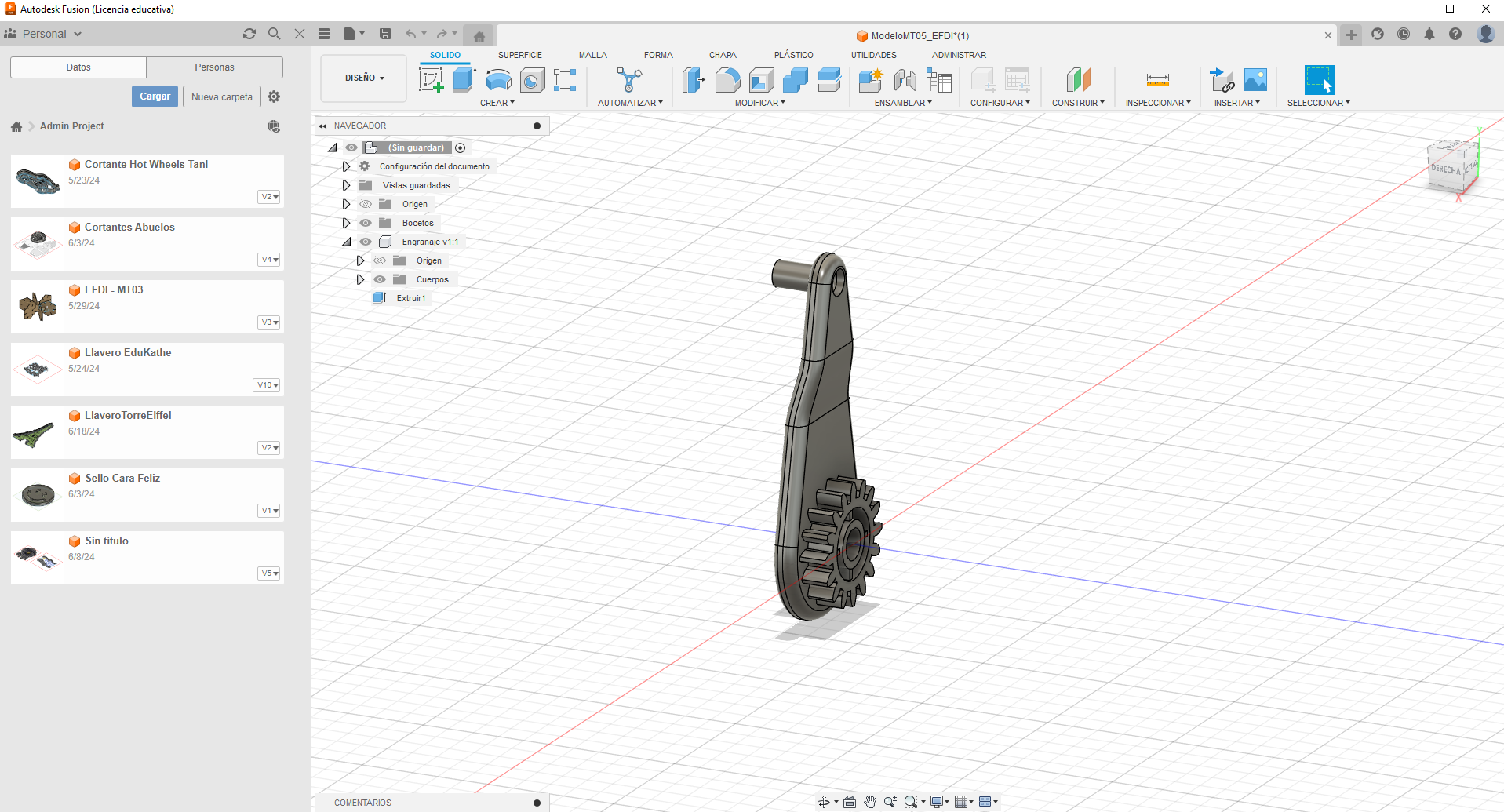Open the CREAR dropdown menu
Screen dimensions: 1504x812
(497, 103)
